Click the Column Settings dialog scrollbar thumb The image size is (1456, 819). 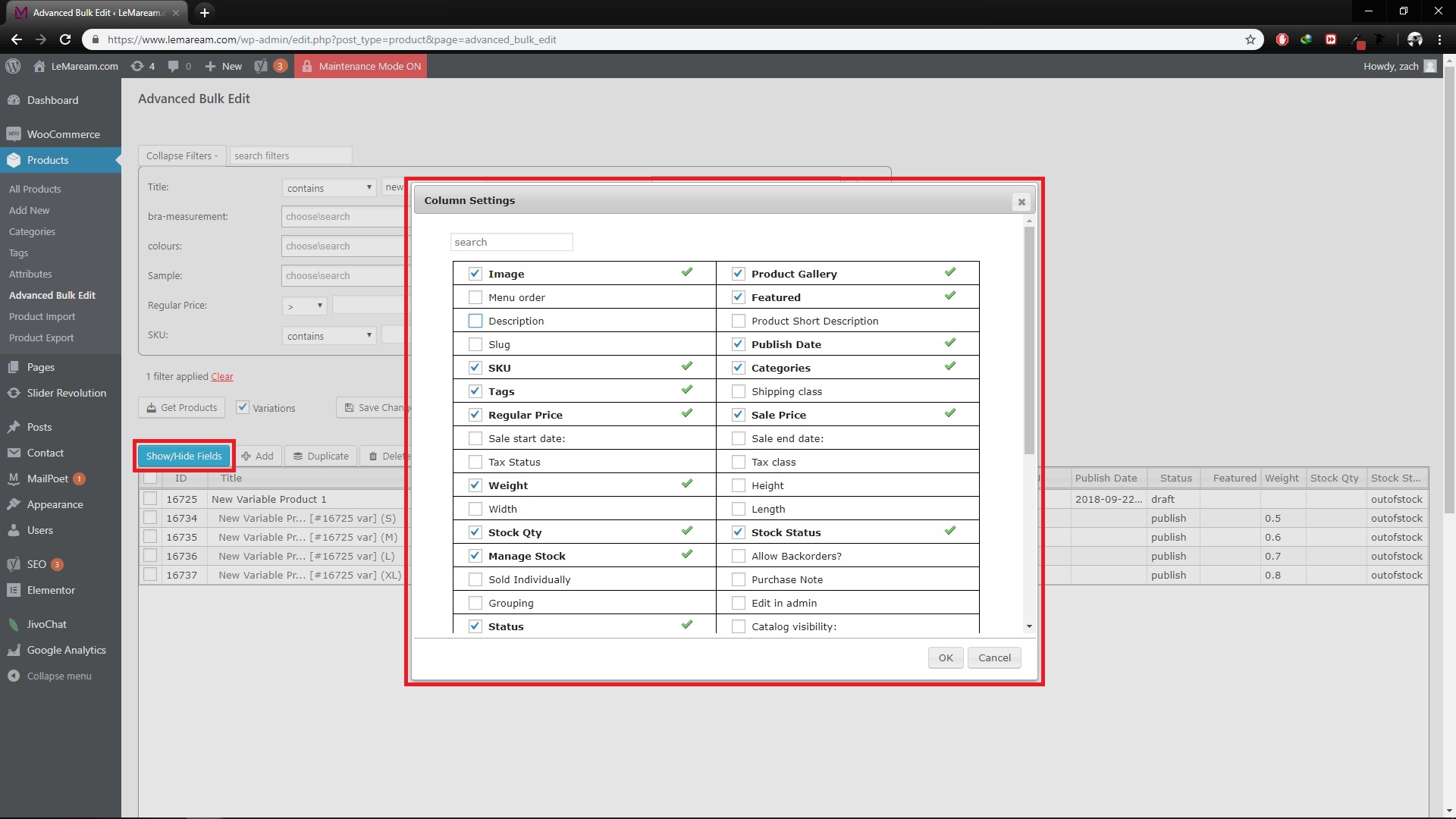pyautogui.click(x=1029, y=340)
